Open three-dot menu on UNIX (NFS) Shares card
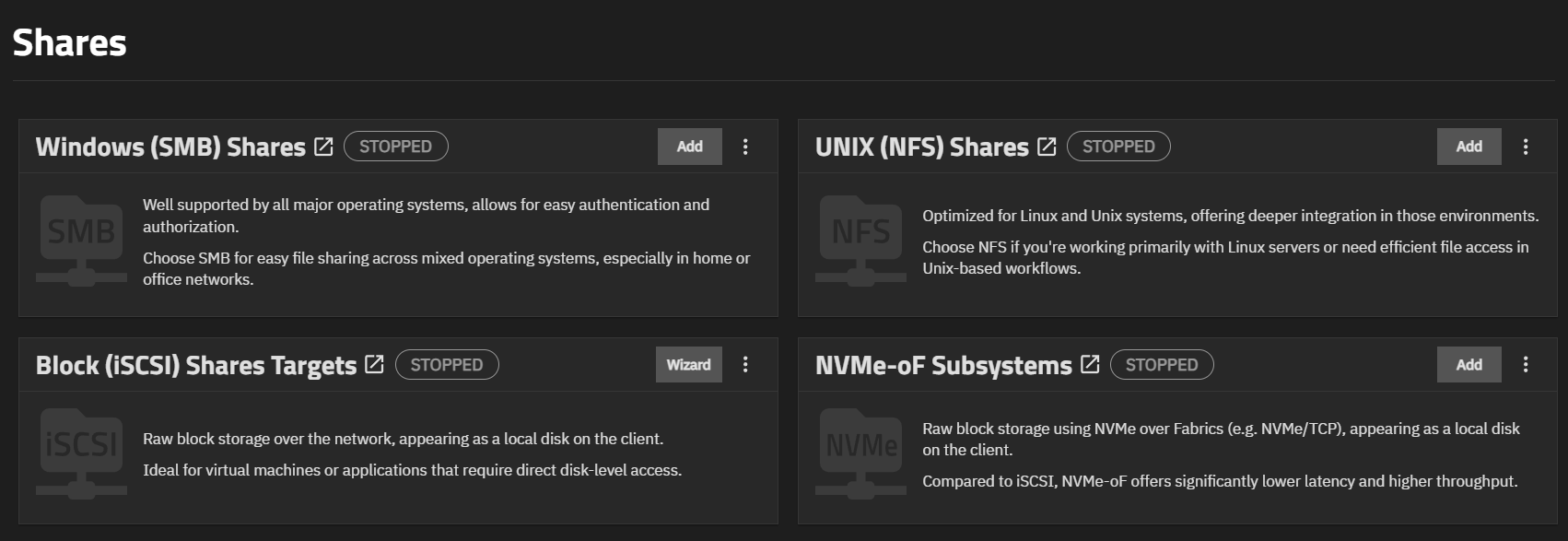 [x=1526, y=147]
